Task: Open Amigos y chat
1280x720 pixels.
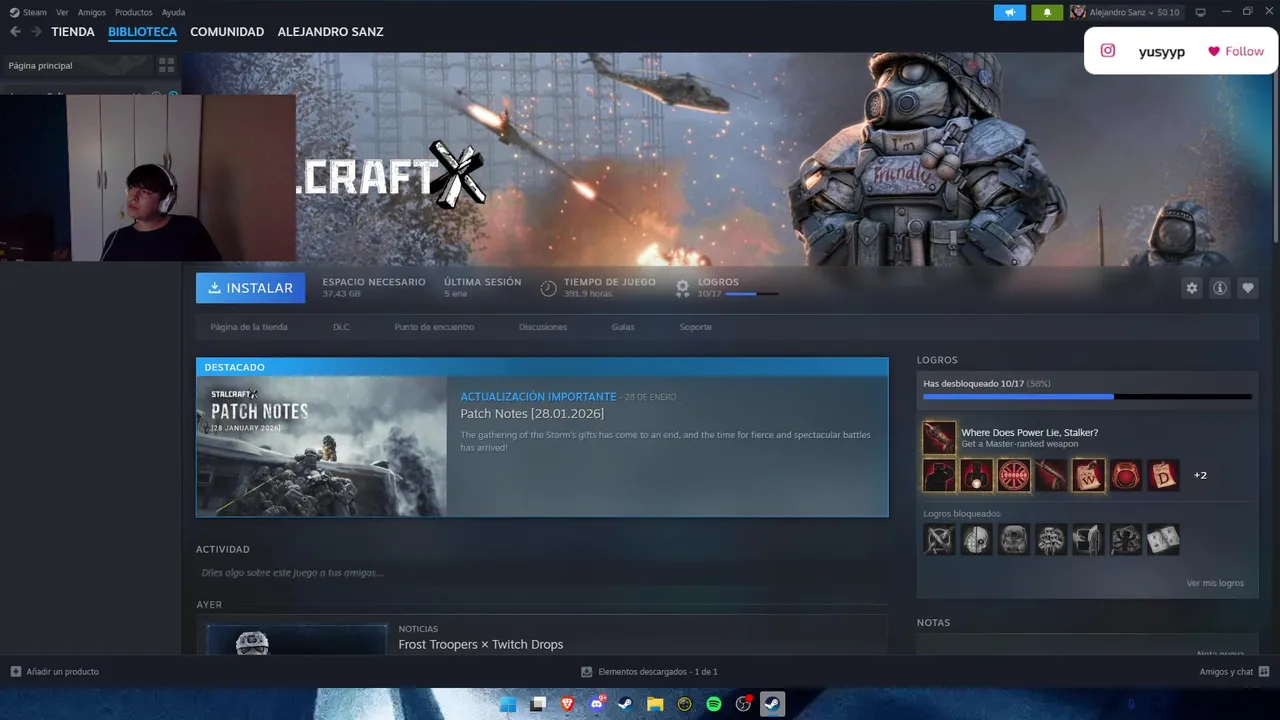Action: point(1234,672)
